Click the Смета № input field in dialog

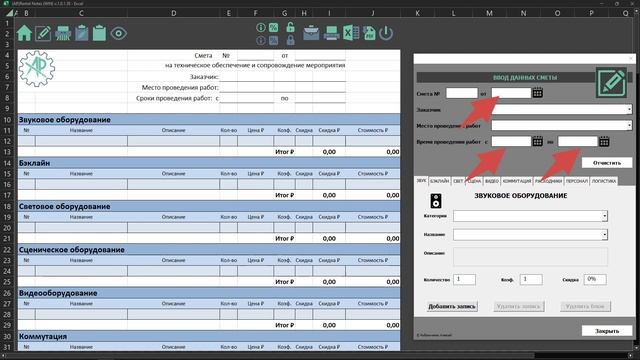tap(462, 93)
